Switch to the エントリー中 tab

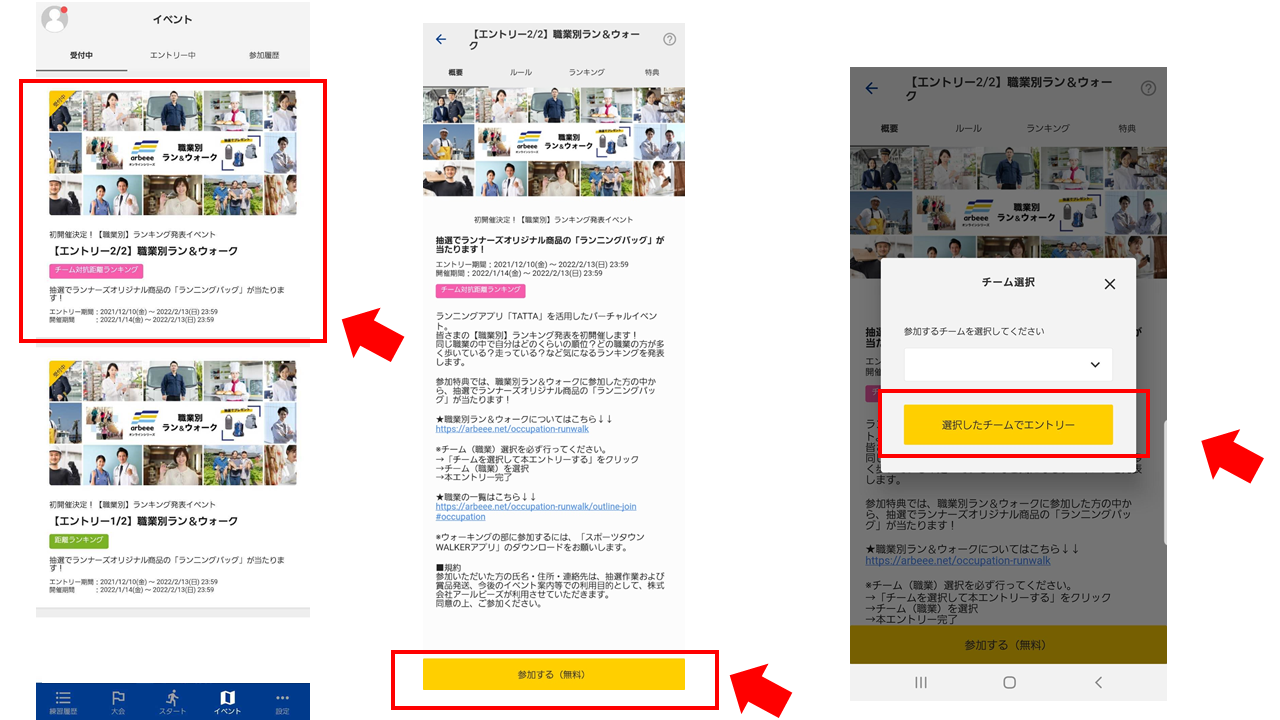173,55
